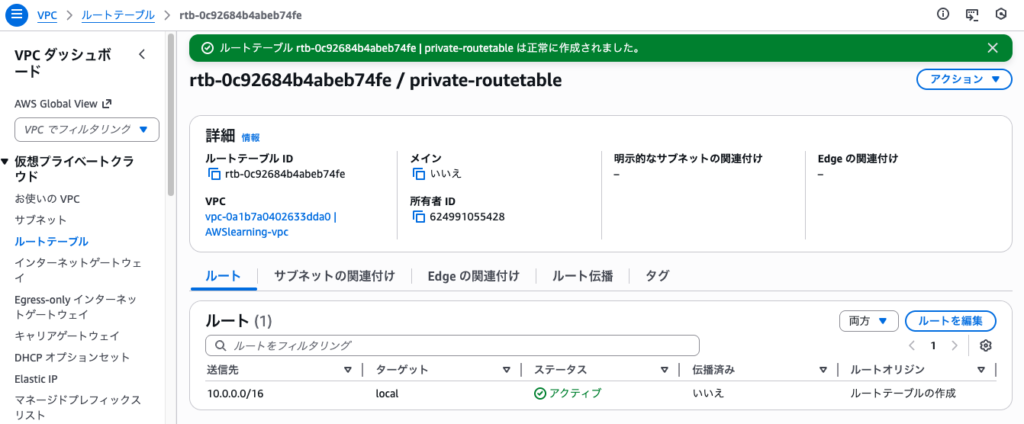The width and height of the screenshot is (1024, 424).
Task: Collapse the 仮想プライベートクラウド section
Action: (5, 162)
